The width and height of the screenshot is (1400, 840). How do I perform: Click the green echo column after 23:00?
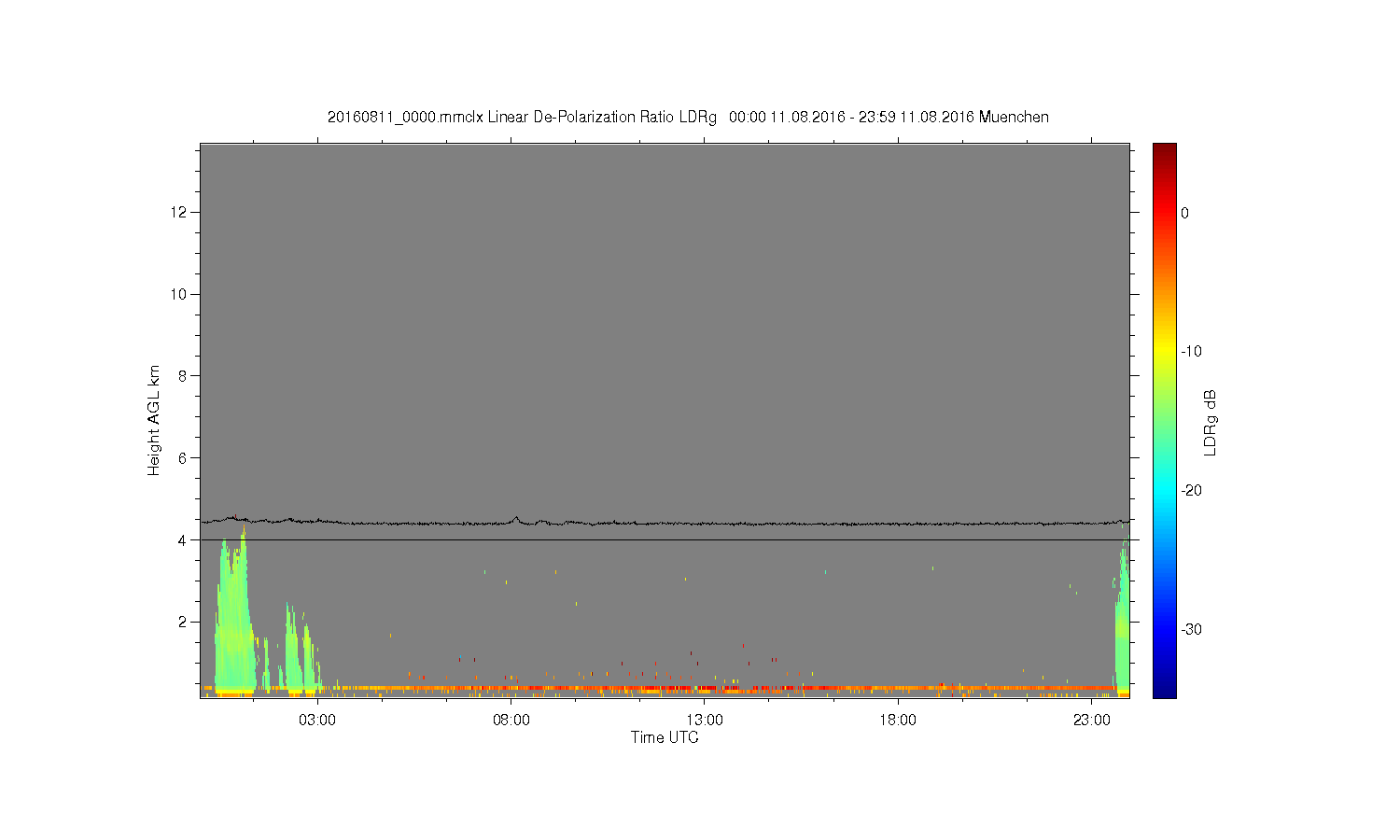pos(1122,621)
